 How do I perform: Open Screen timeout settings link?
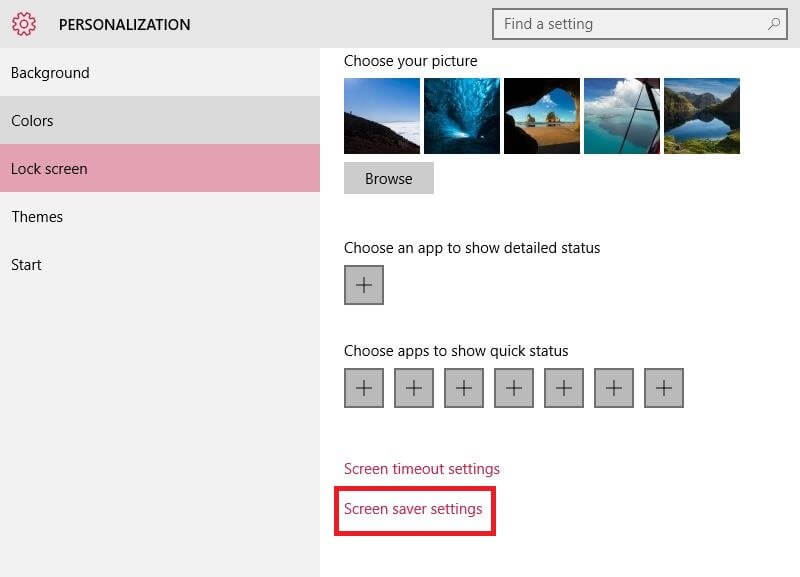click(x=422, y=469)
